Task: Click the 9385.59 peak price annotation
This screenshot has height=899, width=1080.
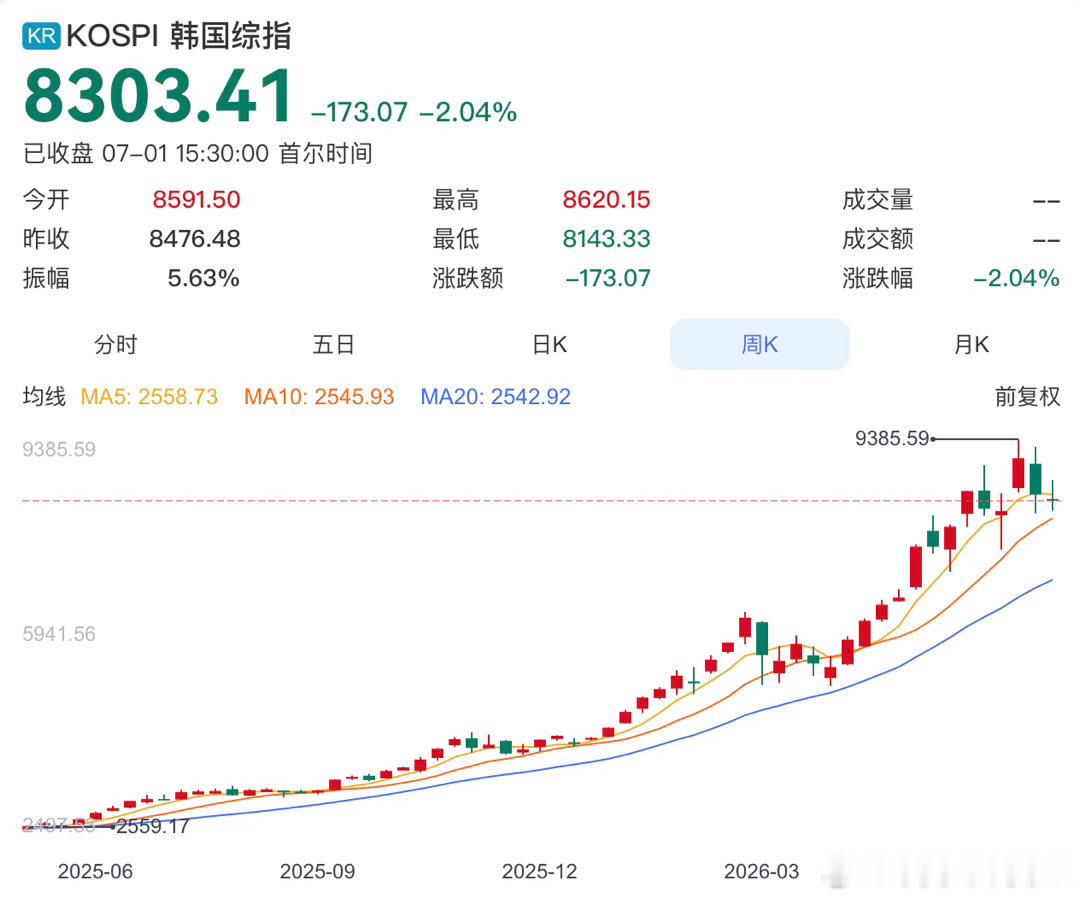Action: click(892, 438)
